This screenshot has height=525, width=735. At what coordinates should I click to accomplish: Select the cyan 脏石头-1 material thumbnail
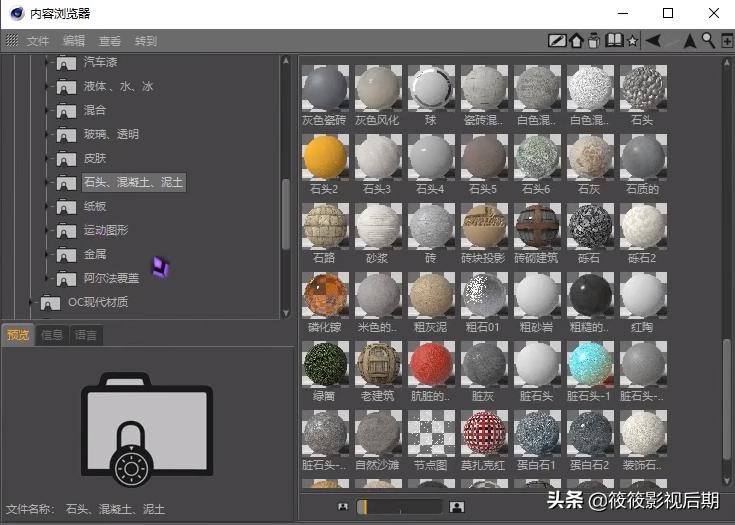click(x=590, y=364)
